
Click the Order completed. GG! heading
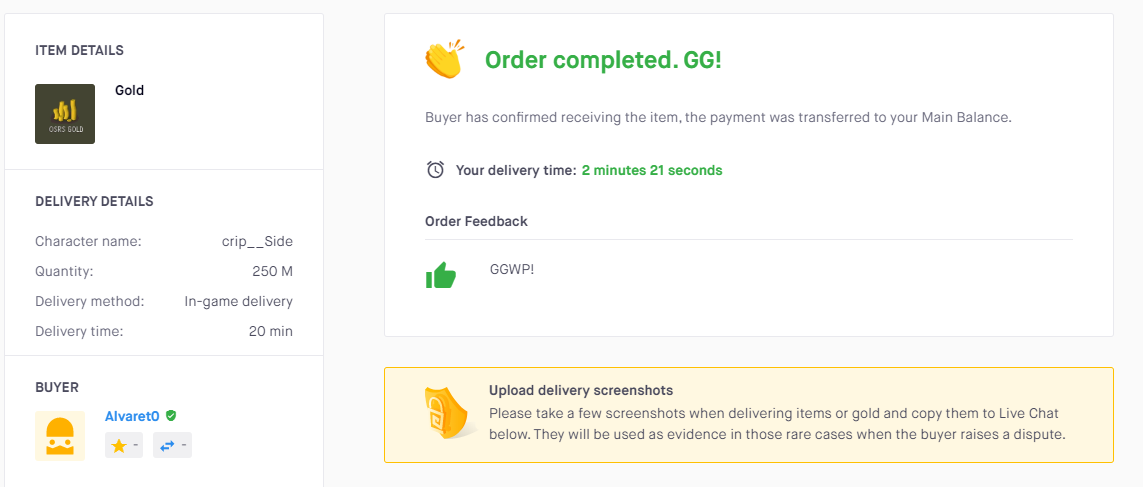point(604,61)
